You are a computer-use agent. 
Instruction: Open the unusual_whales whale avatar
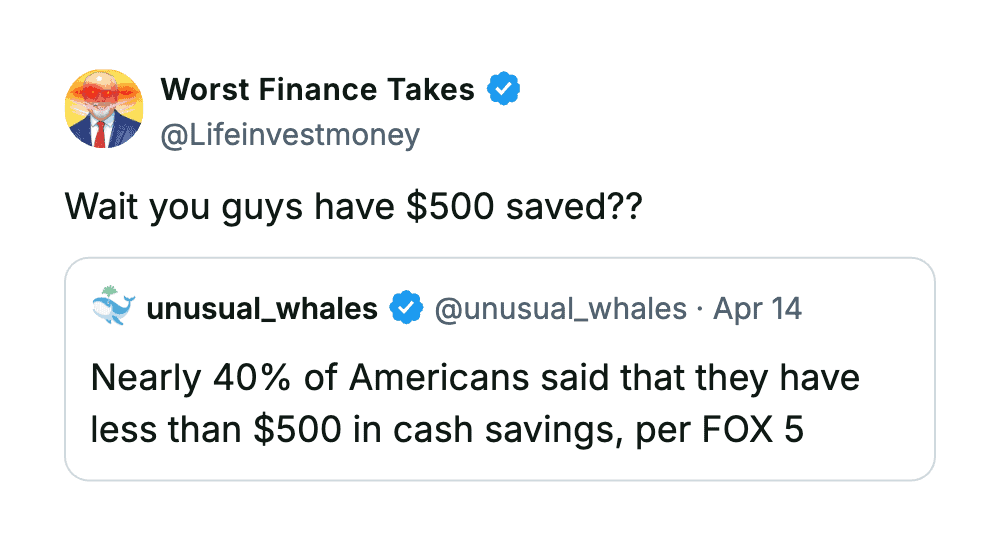(112, 308)
